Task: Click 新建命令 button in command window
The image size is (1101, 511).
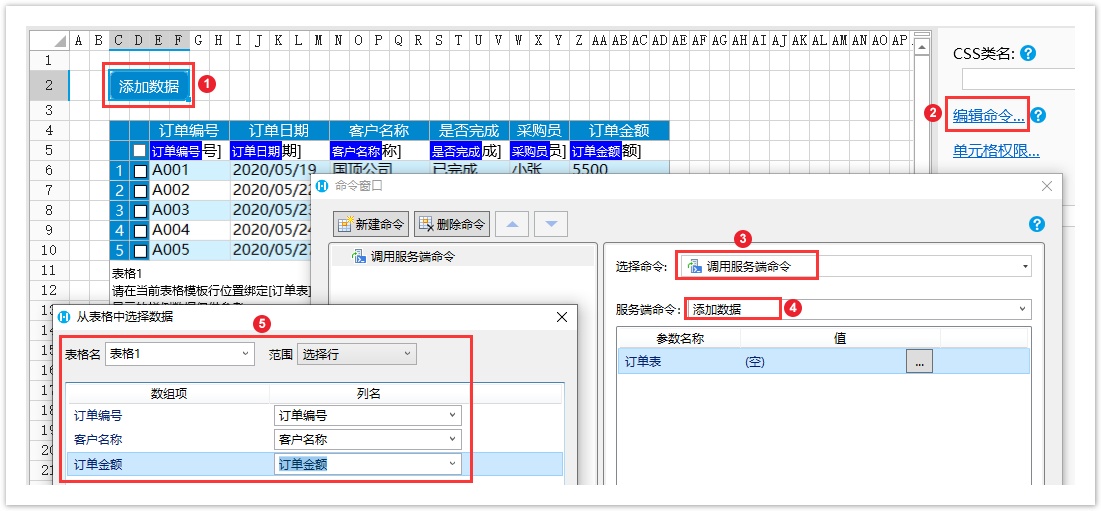Action: click(x=371, y=224)
